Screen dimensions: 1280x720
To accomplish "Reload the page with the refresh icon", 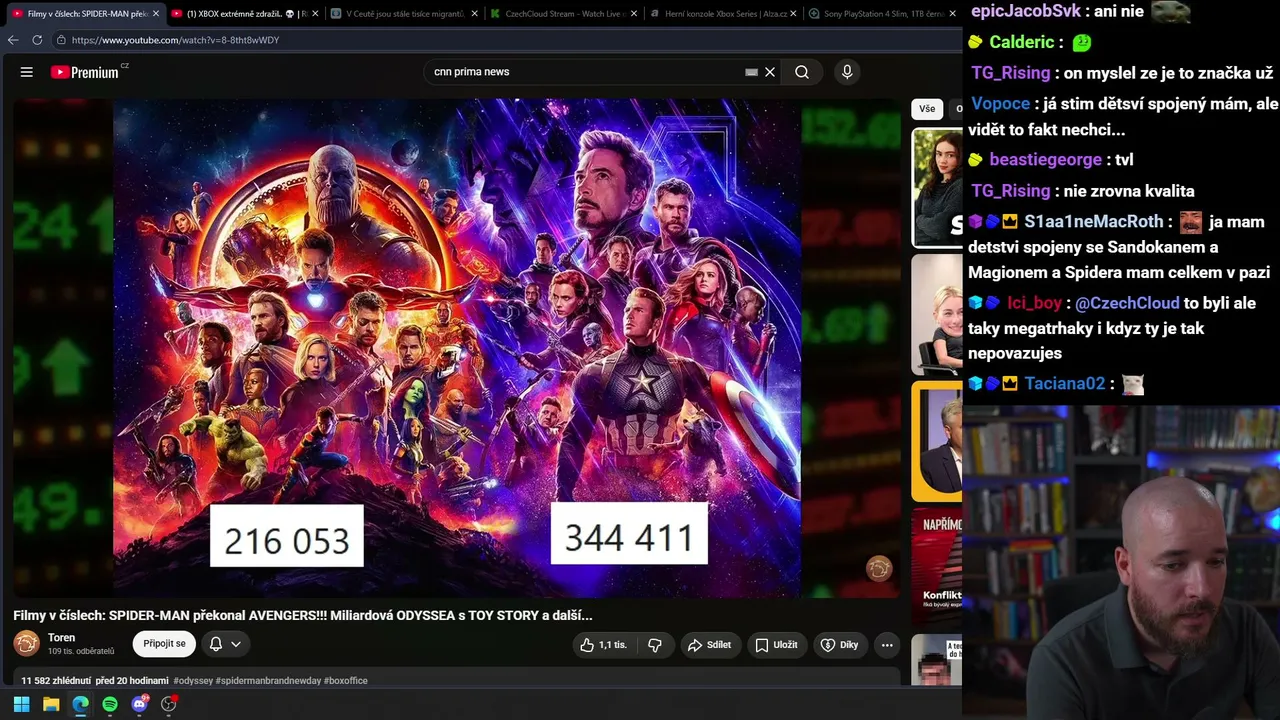I will pyautogui.click(x=37, y=40).
